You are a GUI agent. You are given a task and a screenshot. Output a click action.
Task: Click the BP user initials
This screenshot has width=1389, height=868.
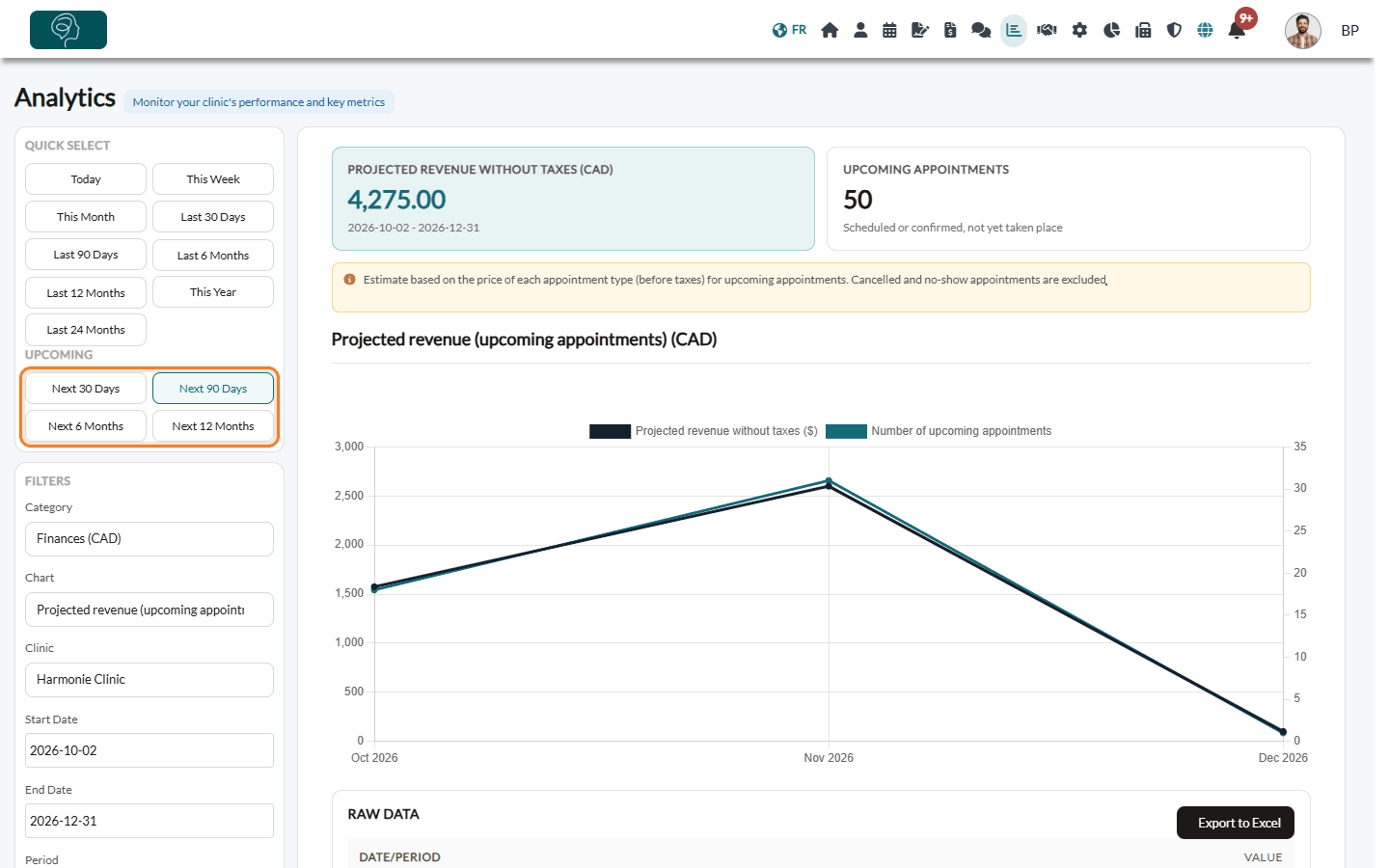[1350, 31]
